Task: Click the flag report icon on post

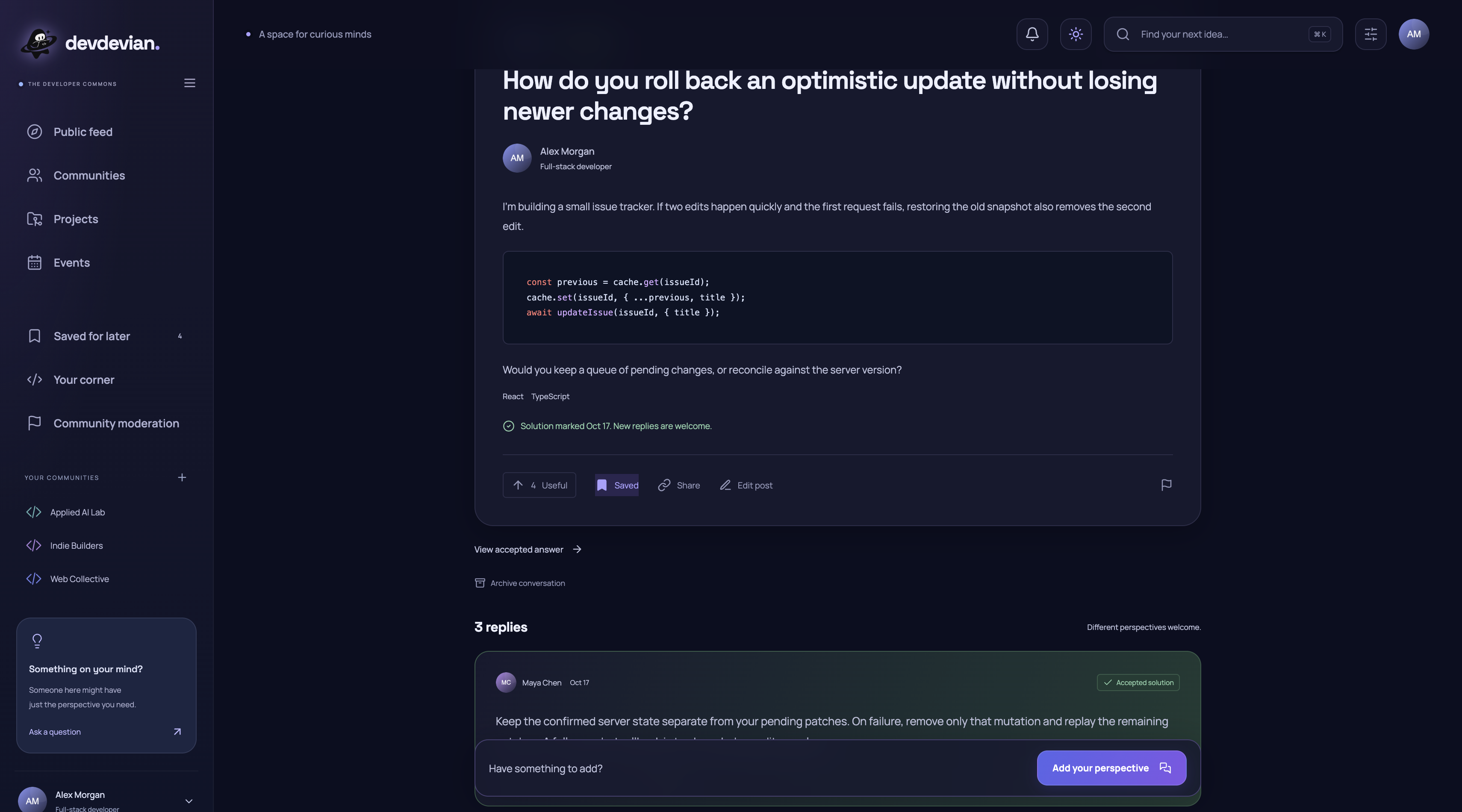Action: [1166, 485]
